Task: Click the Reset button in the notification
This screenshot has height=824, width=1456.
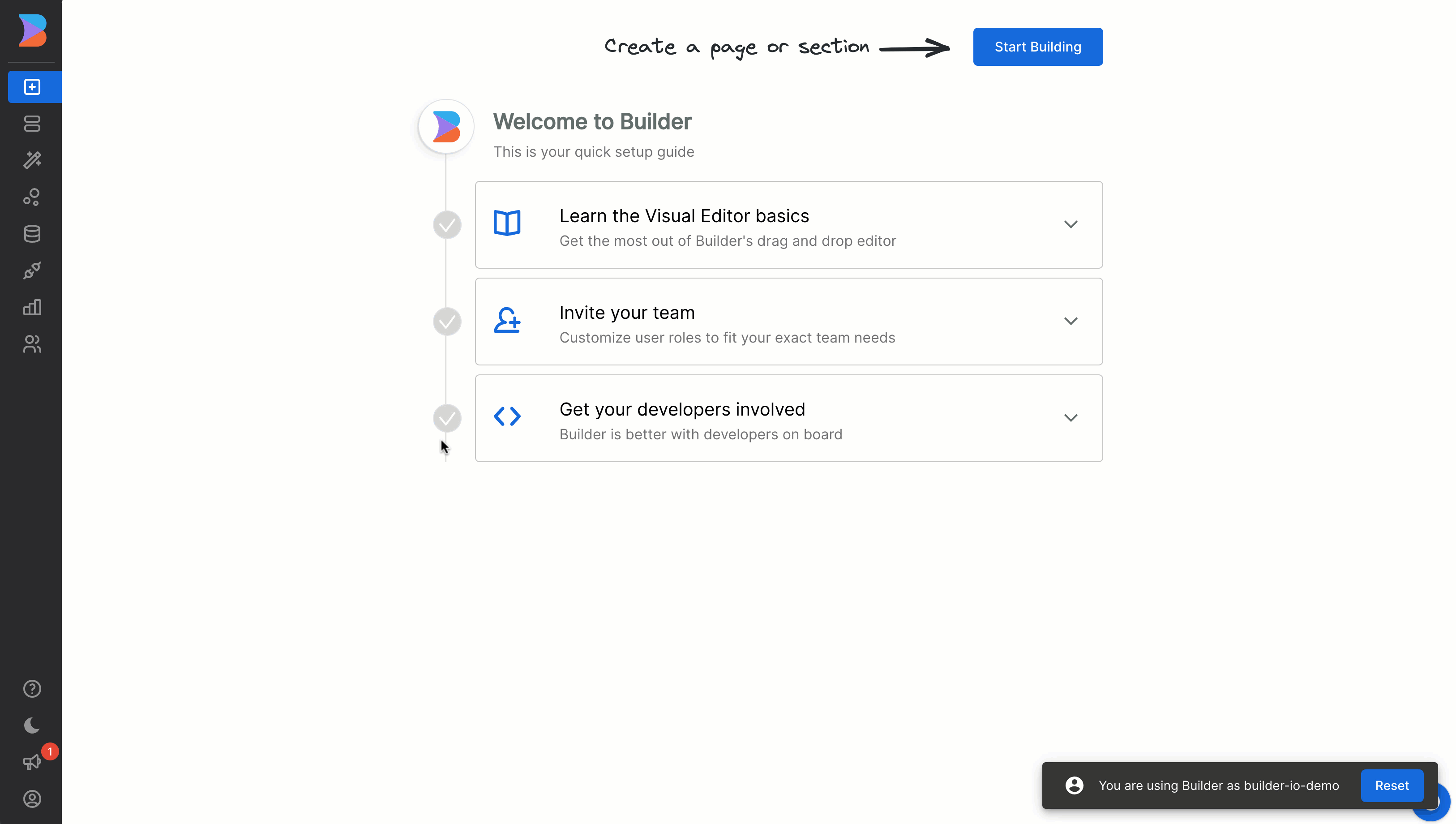Action: [x=1392, y=785]
